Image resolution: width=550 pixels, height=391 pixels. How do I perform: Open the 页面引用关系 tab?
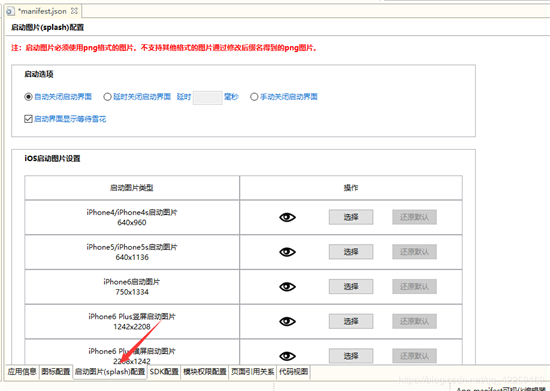[253, 372]
